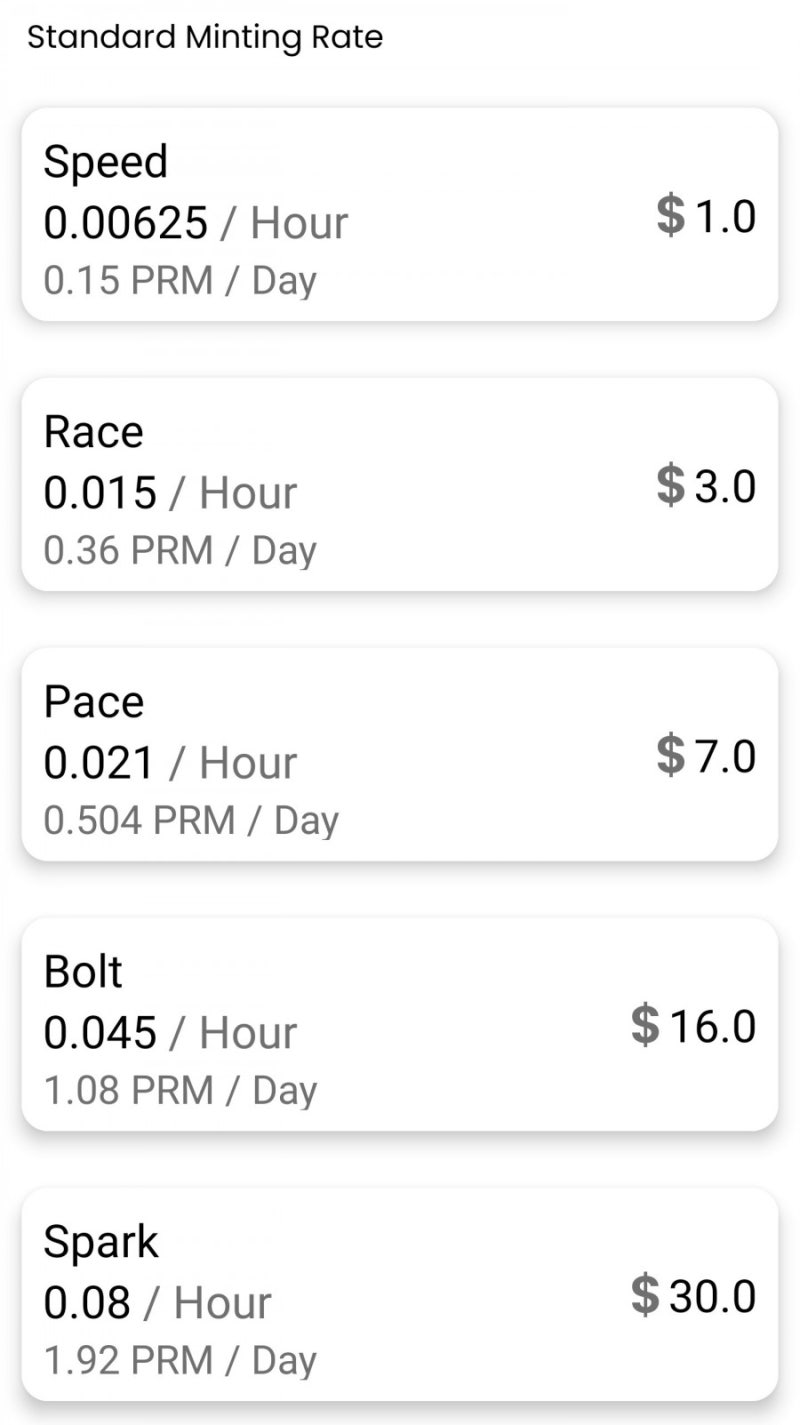Click the 0.15 PRM / Day text

pos(180,281)
